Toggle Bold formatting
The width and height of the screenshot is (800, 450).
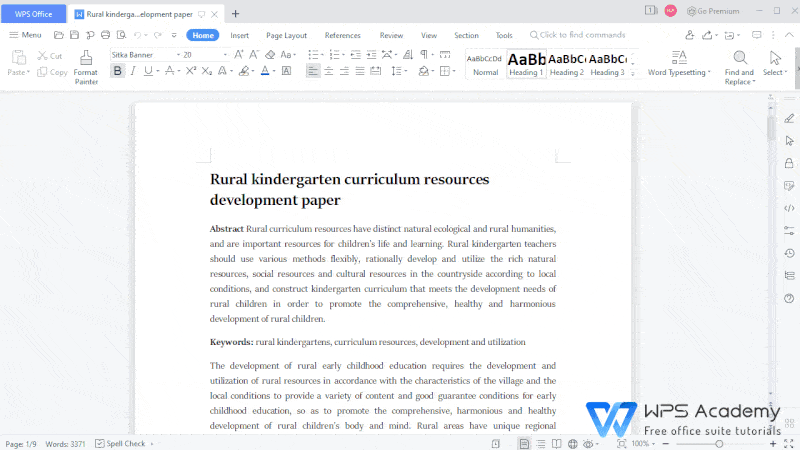118,71
